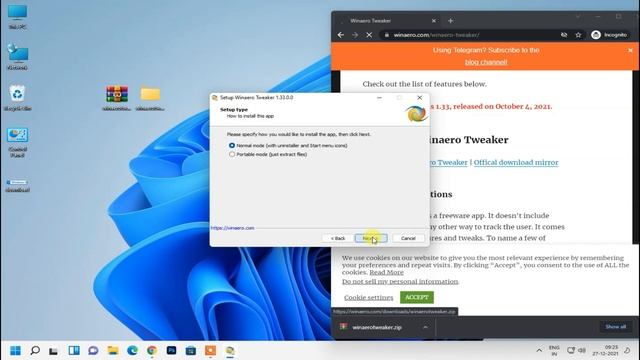Click the Next button in setup
Image resolution: width=640 pixels, height=360 pixels.
371,238
